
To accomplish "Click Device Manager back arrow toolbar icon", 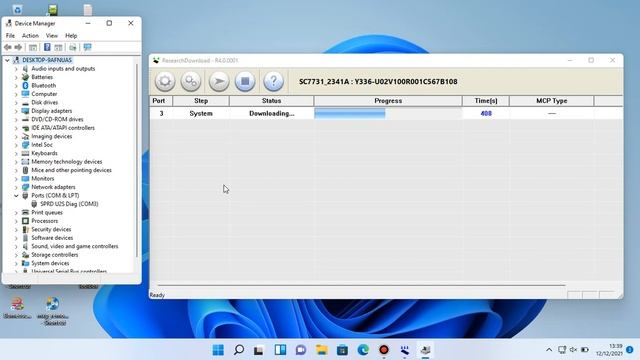I will [8, 47].
